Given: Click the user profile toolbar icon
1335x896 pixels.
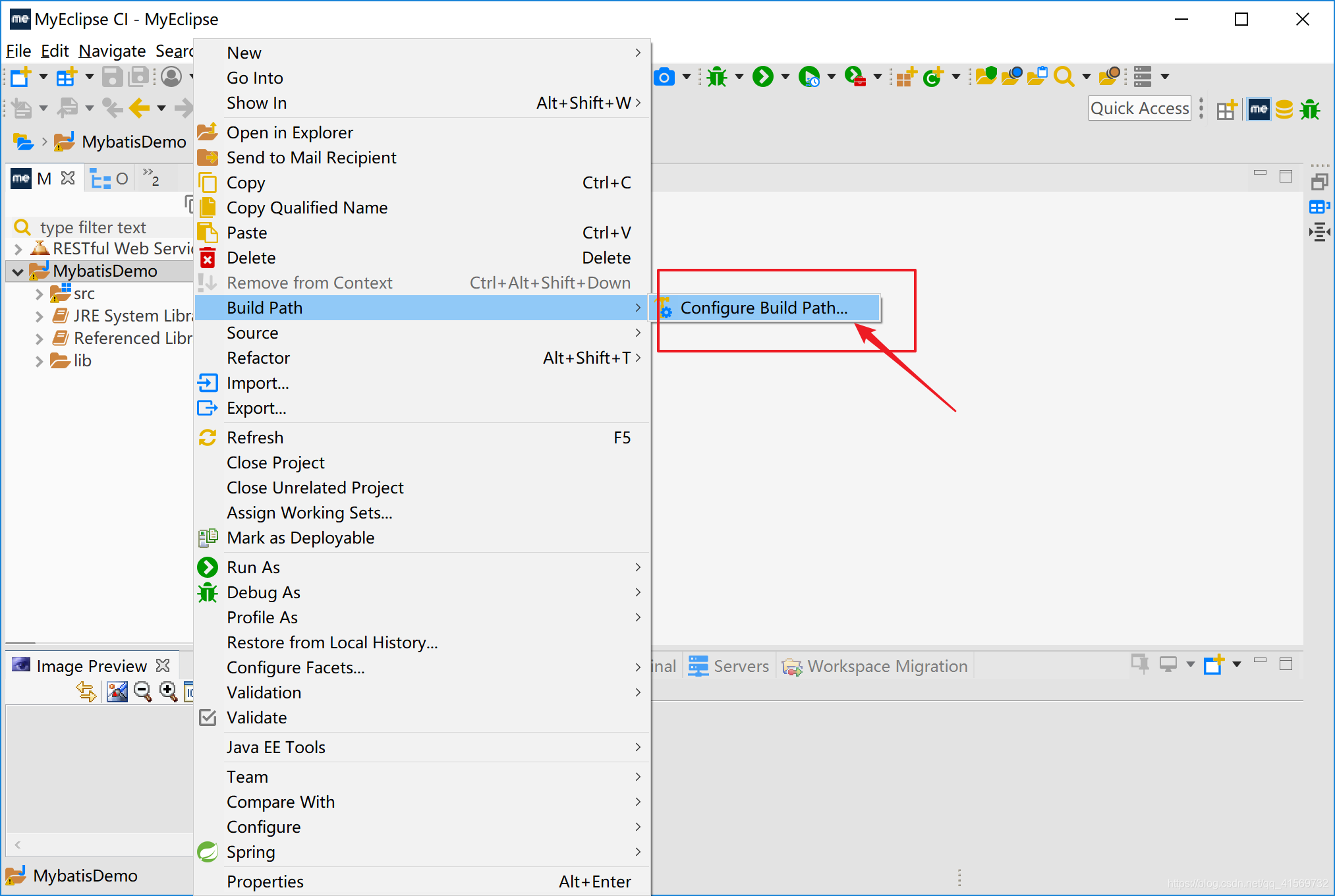Looking at the screenshot, I should (171, 77).
